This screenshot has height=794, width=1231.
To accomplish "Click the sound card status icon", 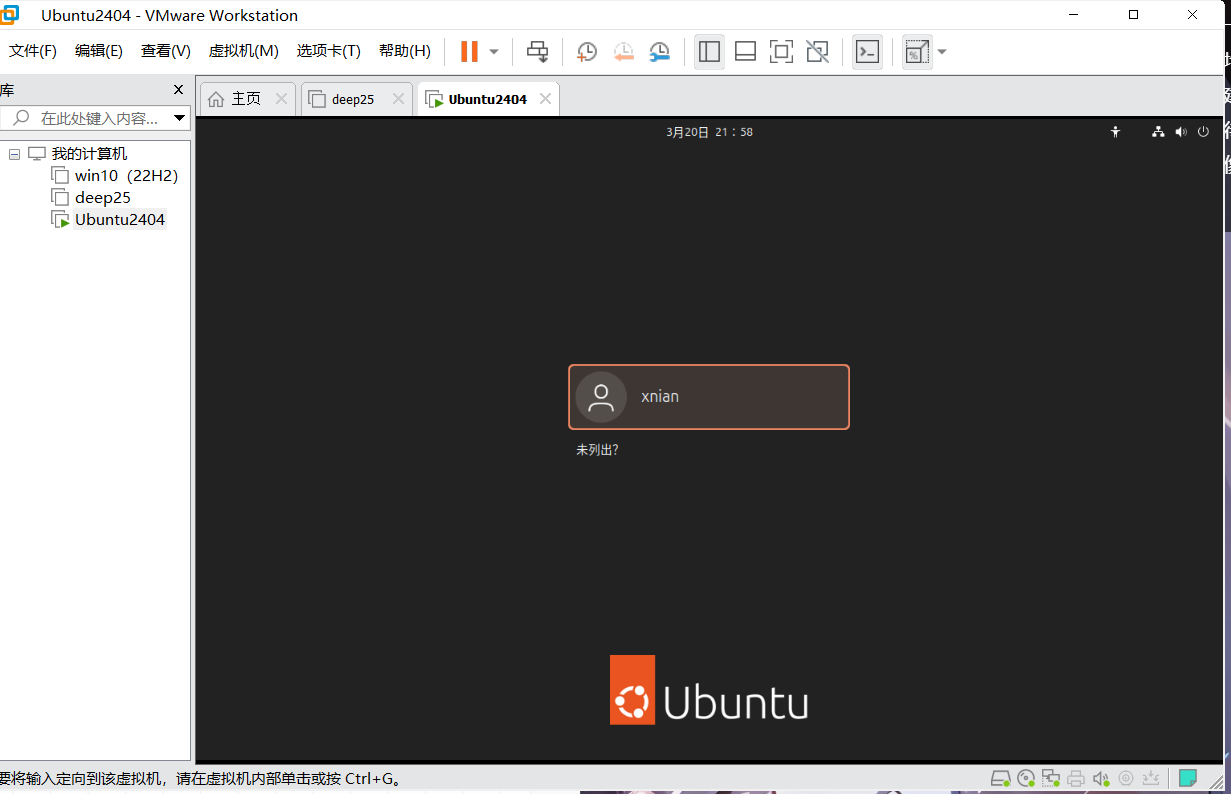I will click(1101, 778).
